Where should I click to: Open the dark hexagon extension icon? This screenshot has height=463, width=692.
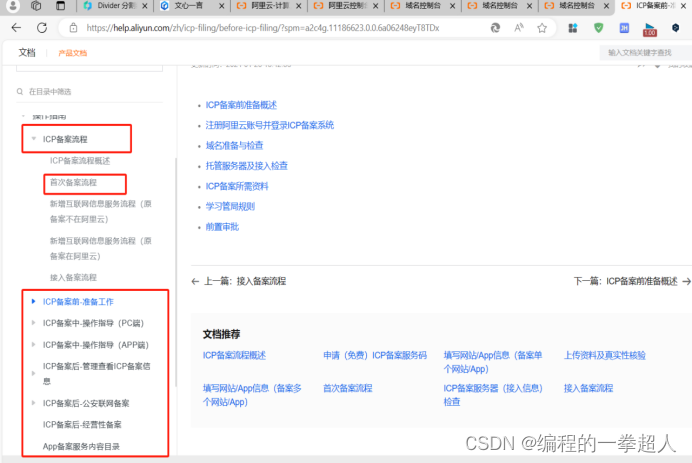675,28
